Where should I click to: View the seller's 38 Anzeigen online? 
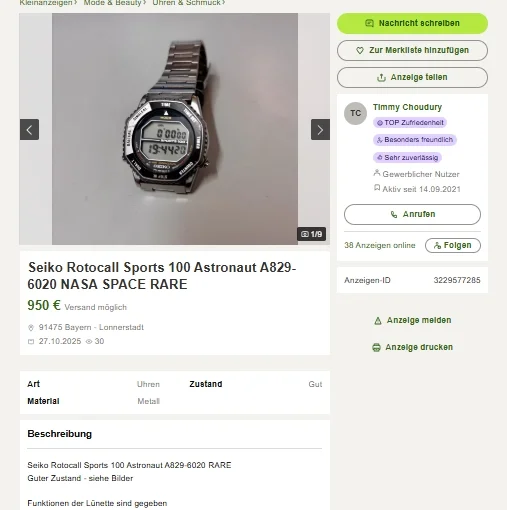click(x=380, y=245)
